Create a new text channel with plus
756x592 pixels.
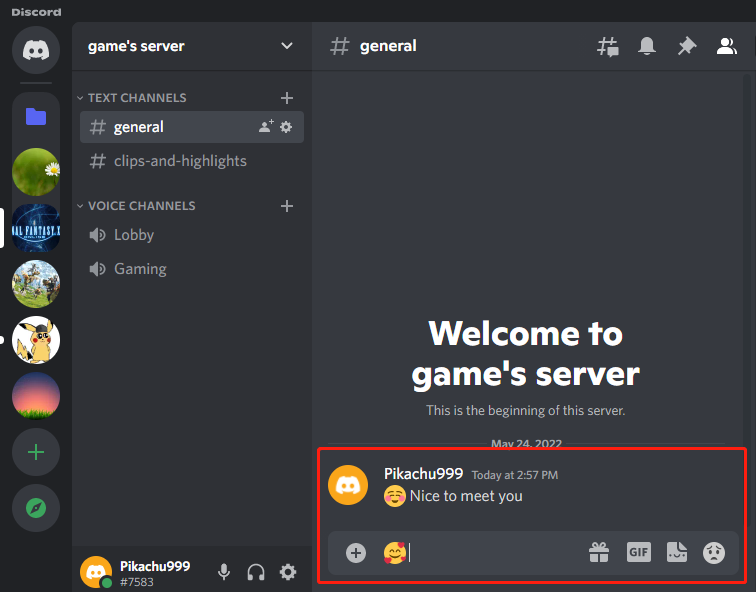click(x=287, y=98)
